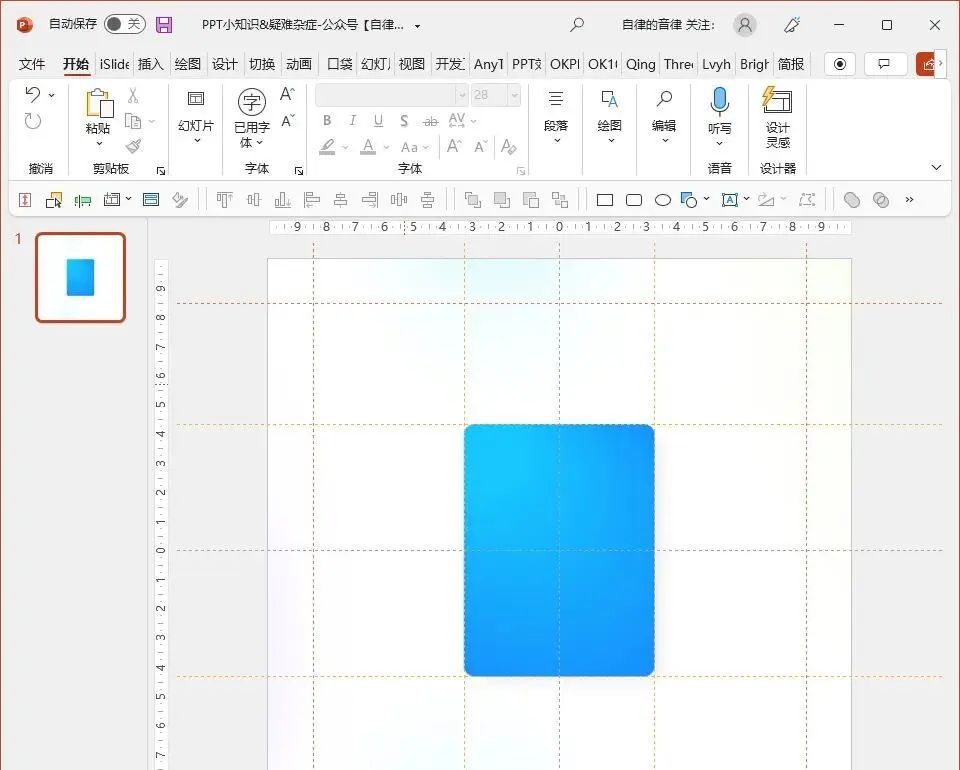Click the align top icon in quick toolbar
The height and width of the screenshot is (770, 960).
click(x=224, y=200)
